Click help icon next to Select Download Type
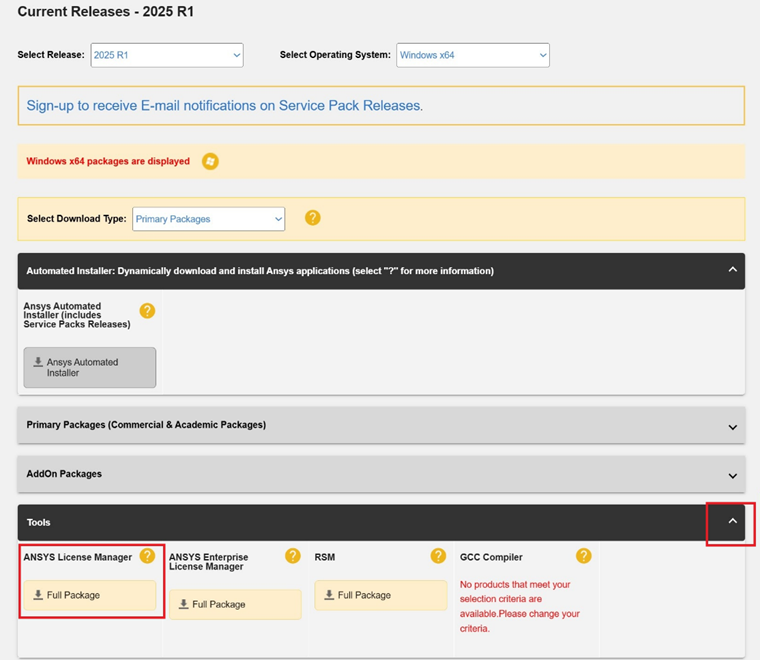The image size is (760, 660). (312, 218)
